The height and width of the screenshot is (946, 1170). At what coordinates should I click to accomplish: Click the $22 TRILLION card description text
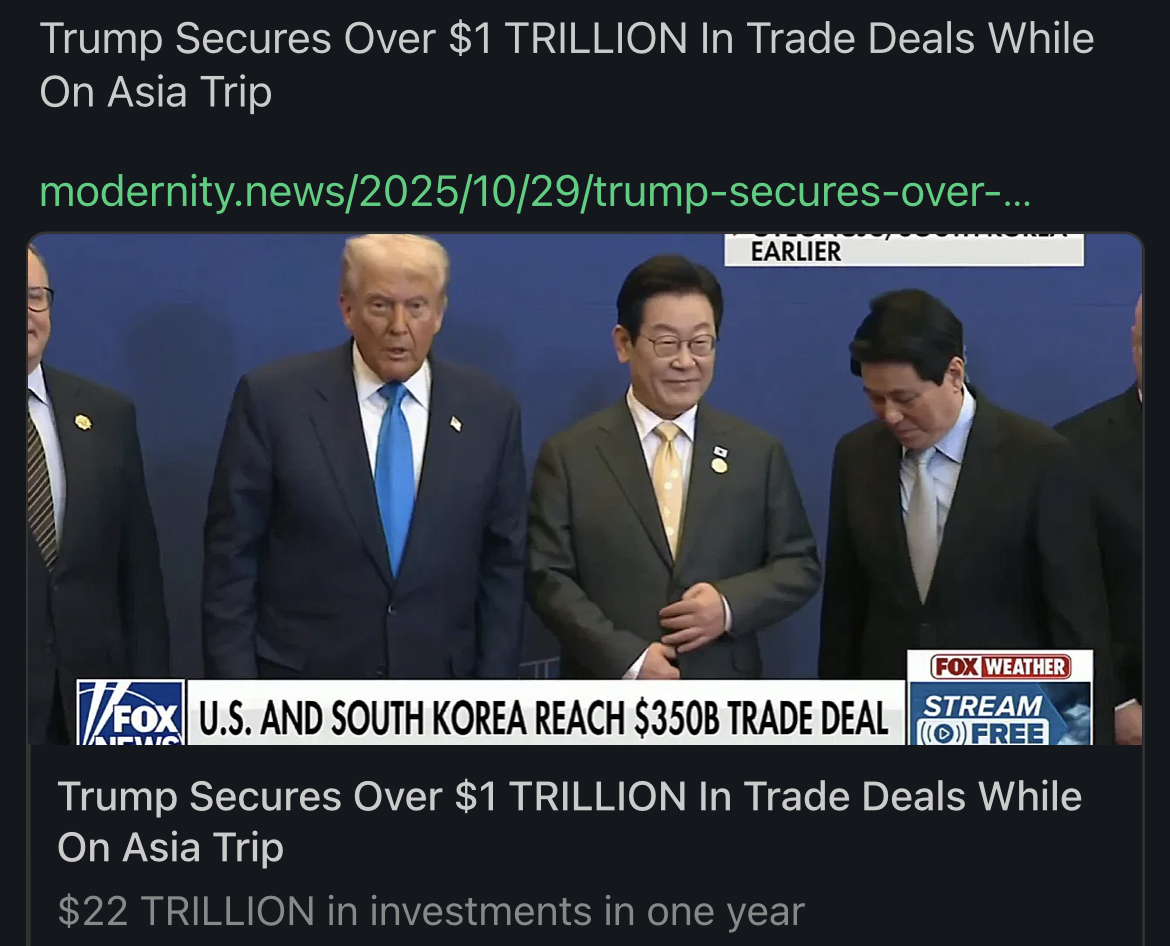pyautogui.click(x=431, y=911)
